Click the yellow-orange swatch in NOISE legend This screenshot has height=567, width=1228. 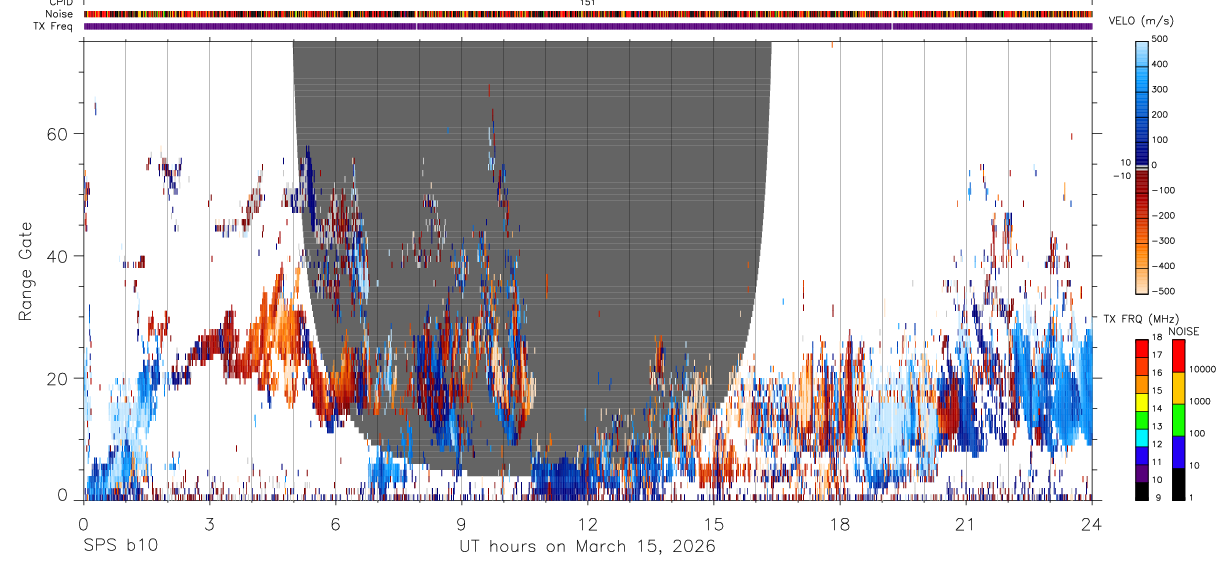click(1178, 387)
